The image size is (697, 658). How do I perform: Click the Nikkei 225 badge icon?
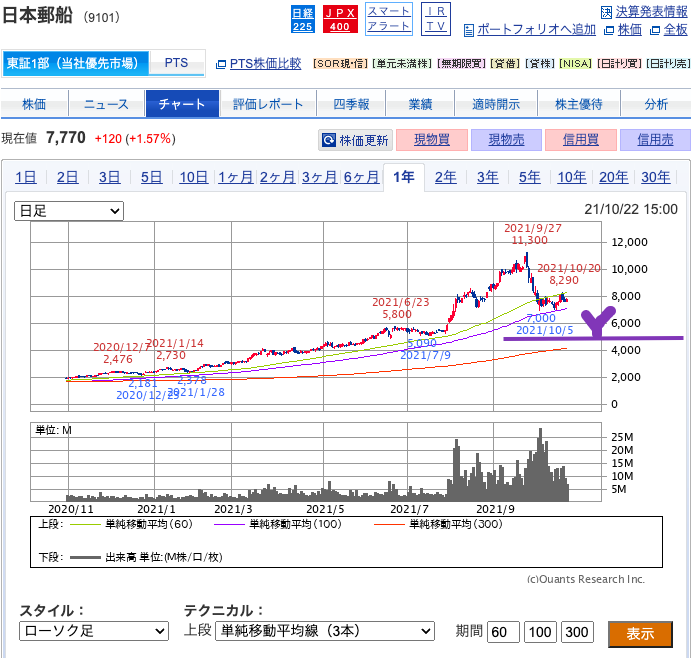pyautogui.click(x=303, y=20)
